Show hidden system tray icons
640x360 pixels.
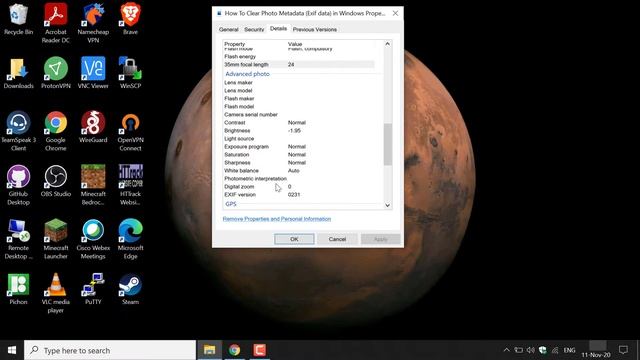click(x=507, y=350)
